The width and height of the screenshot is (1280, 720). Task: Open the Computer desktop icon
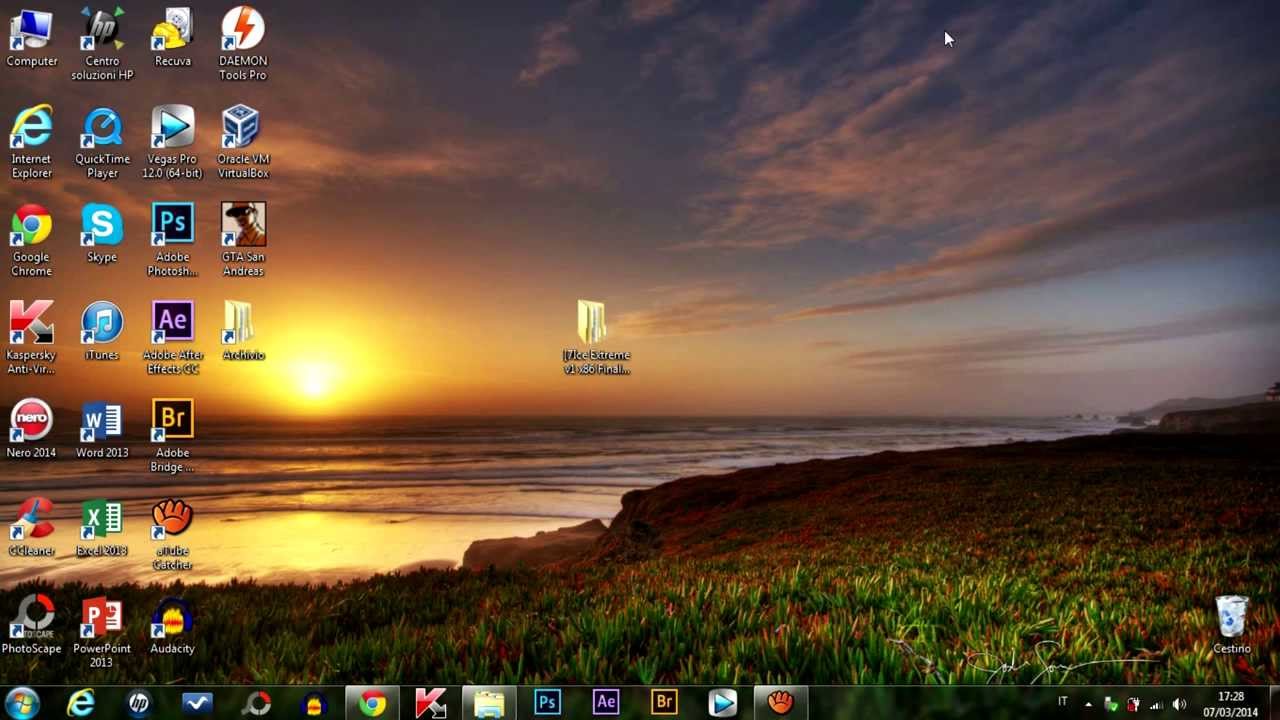click(x=31, y=38)
